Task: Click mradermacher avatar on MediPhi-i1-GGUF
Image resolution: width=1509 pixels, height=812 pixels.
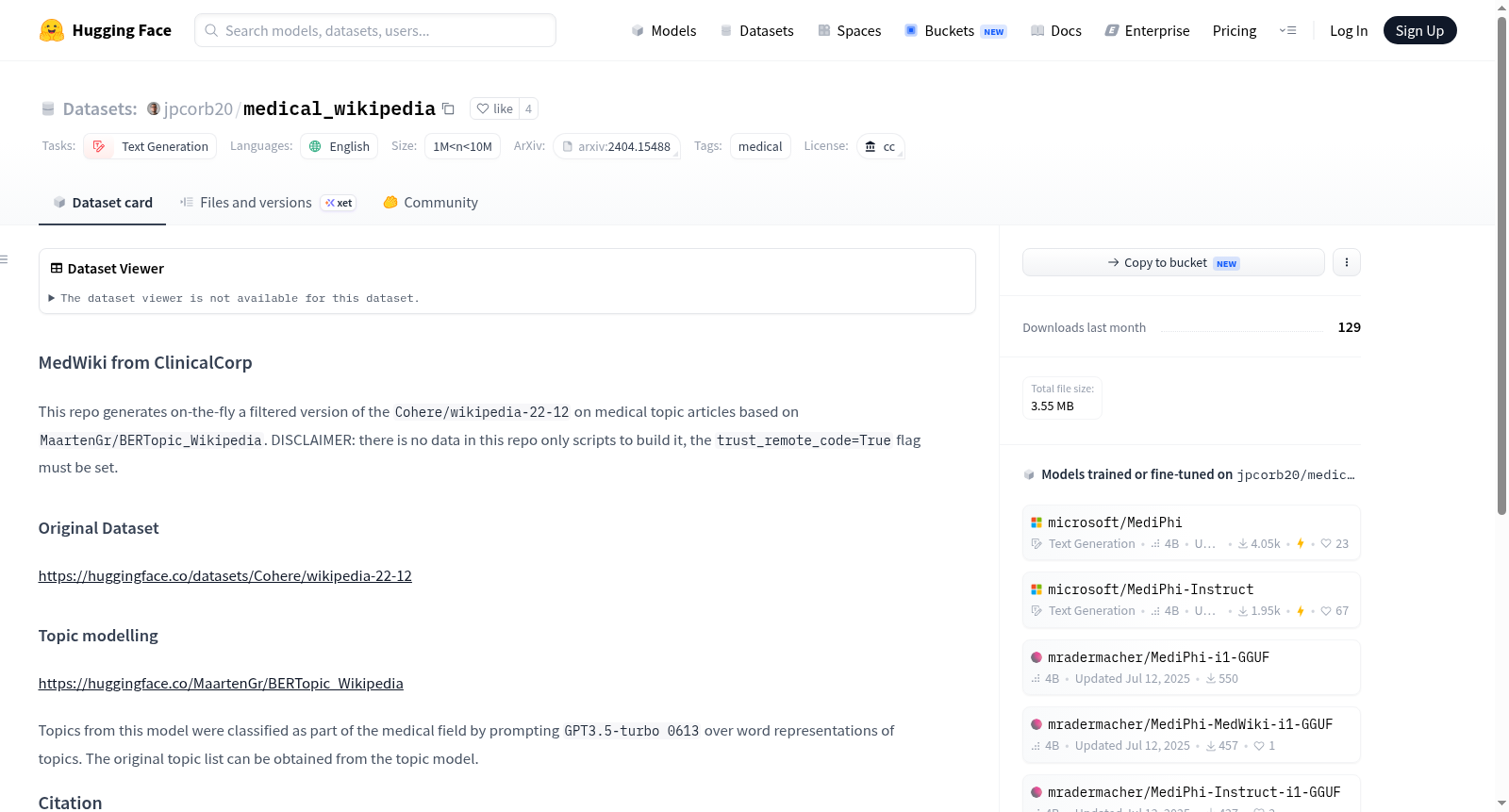Action: pos(1036,657)
